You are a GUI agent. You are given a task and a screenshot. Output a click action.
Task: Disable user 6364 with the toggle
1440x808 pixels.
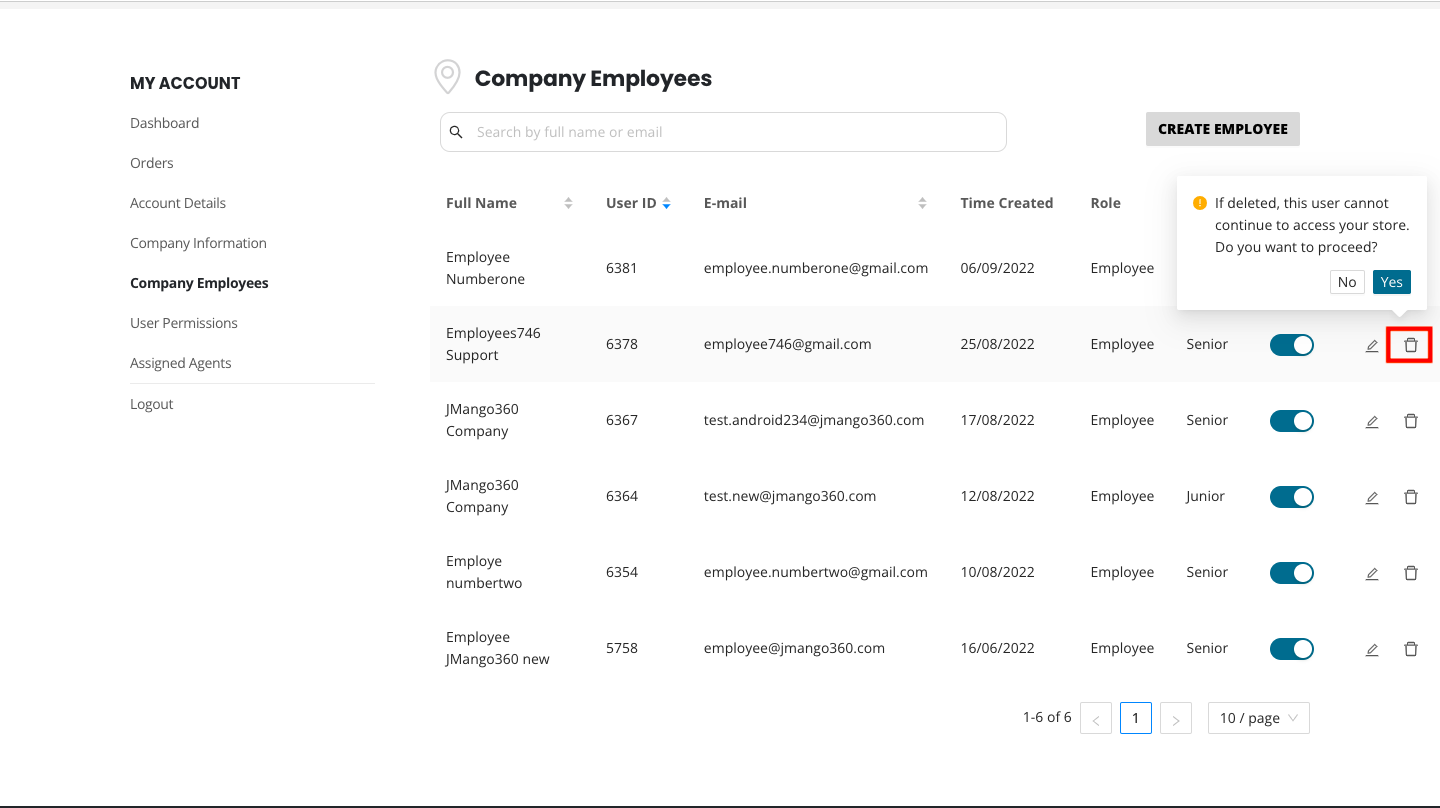pos(1291,497)
